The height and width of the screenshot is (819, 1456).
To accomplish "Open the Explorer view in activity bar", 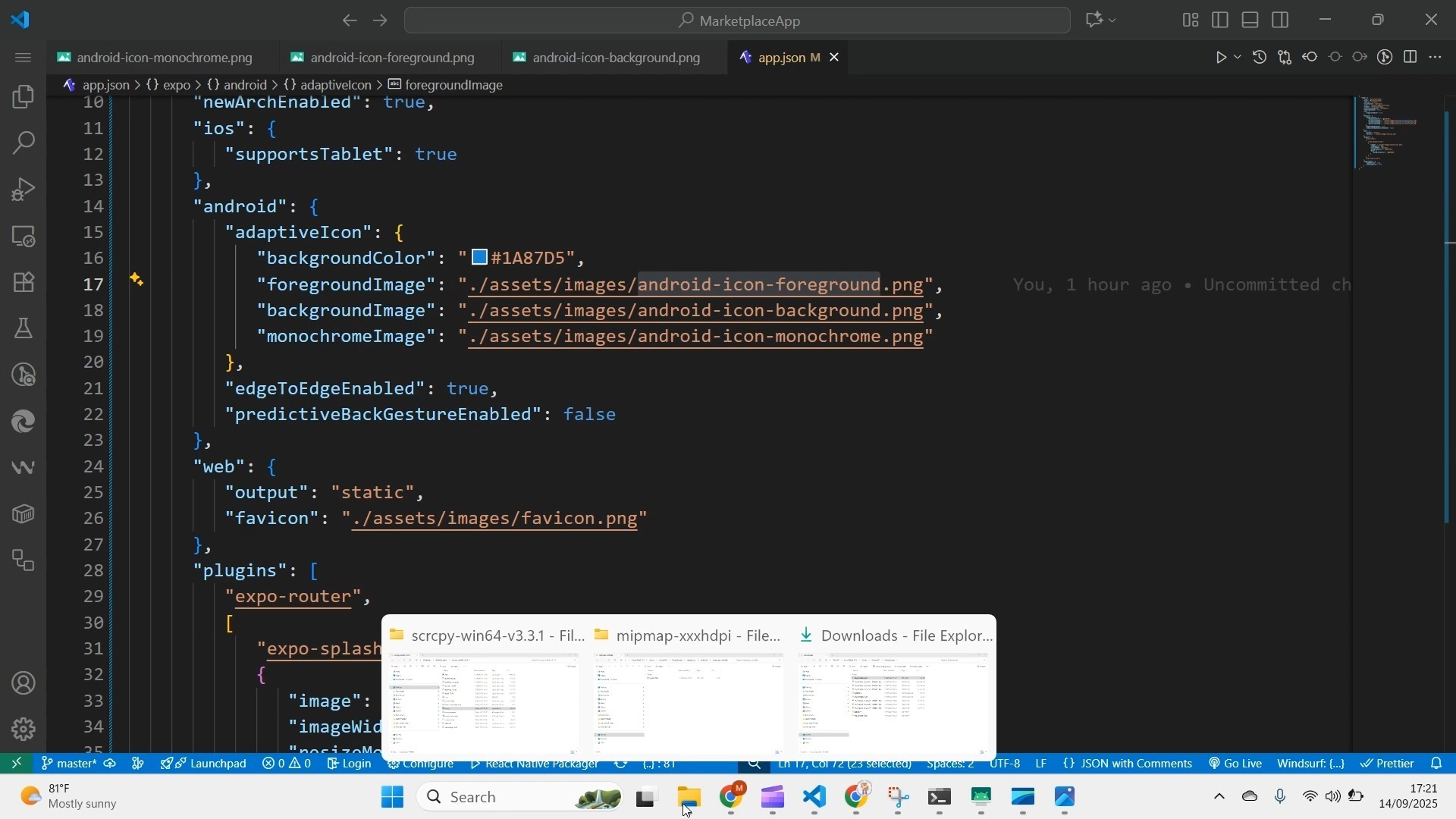I will (x=24, y=97).
